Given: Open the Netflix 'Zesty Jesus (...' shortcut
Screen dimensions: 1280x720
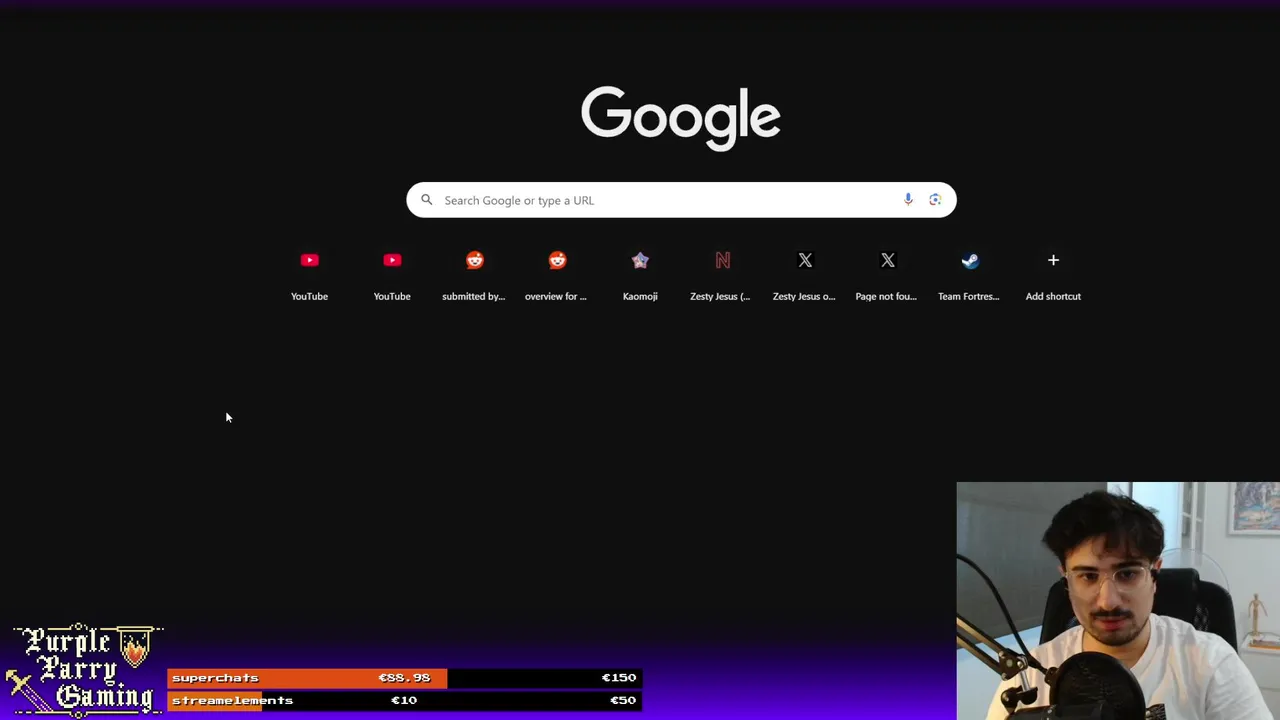Looking at the screenshot, I should 722,273.
